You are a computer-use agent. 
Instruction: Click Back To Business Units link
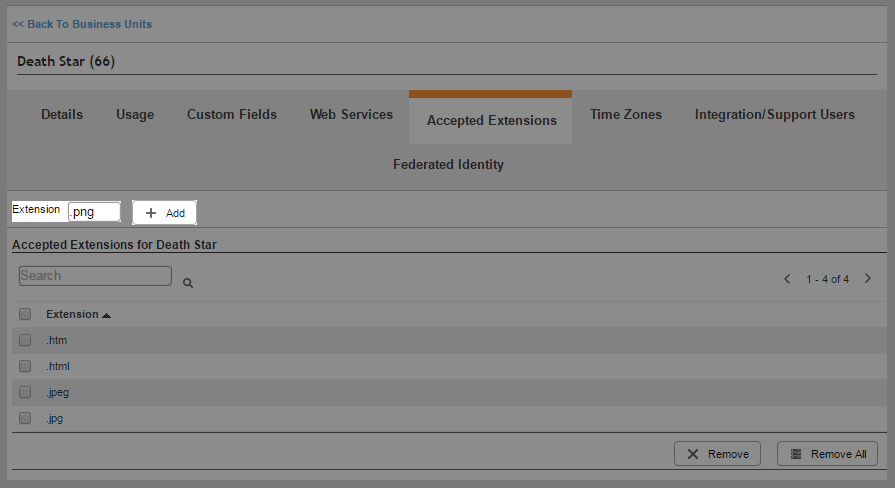tap(82, 24)
